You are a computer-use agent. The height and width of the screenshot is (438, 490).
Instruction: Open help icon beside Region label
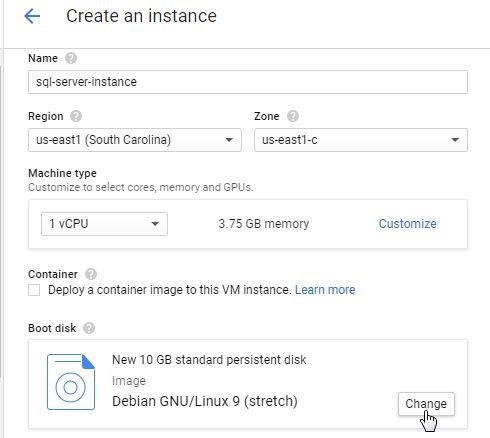76,116
